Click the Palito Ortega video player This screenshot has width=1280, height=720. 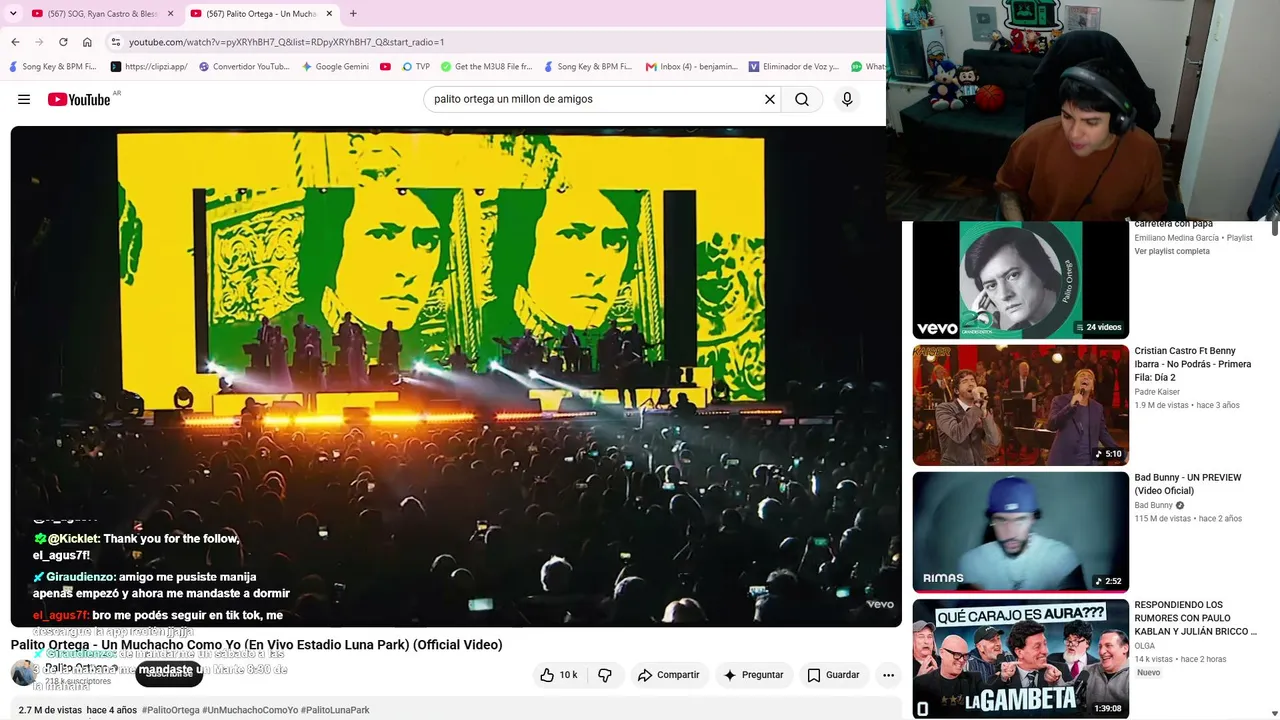point(456,376)
